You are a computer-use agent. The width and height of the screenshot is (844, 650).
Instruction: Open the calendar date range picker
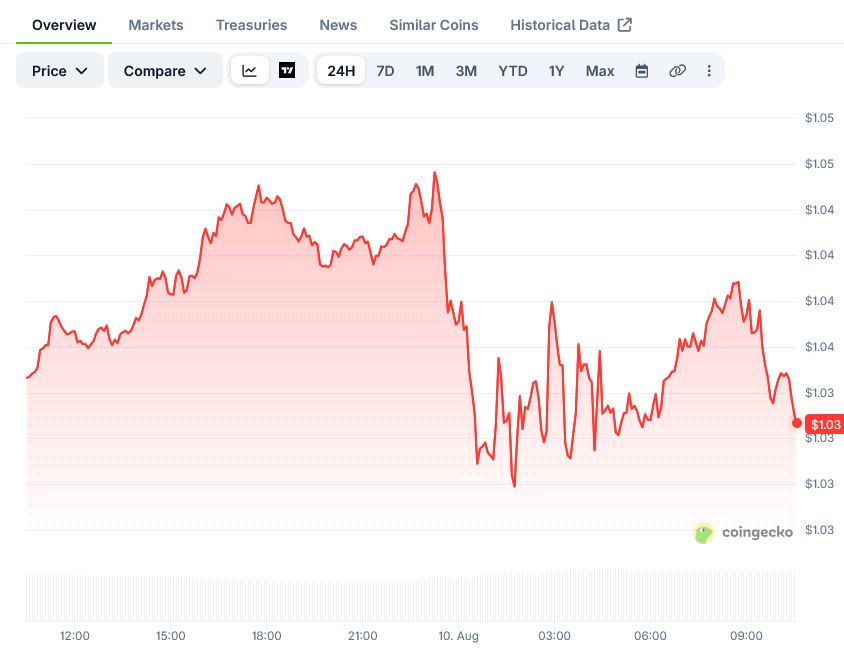[x=642, y=70]
